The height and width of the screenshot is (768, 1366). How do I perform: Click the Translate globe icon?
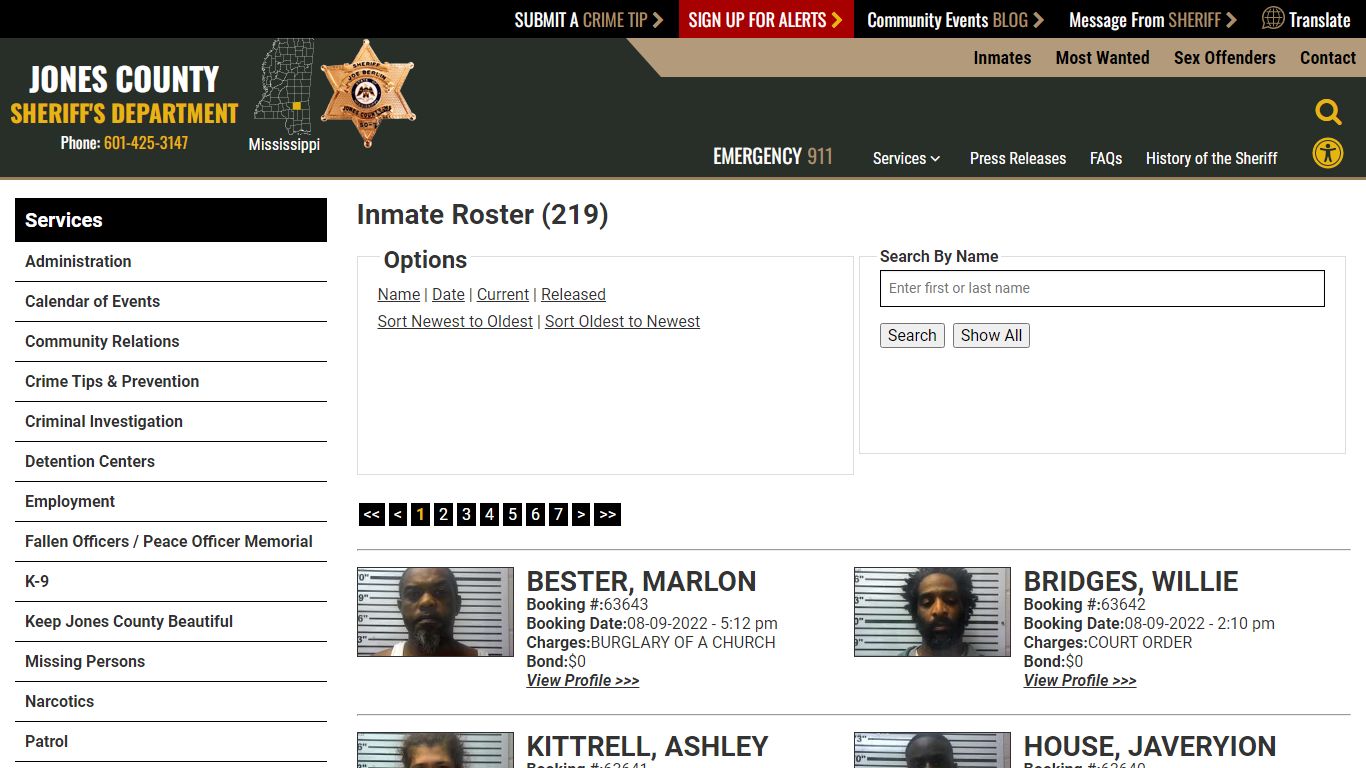(x=1273, y=18)
